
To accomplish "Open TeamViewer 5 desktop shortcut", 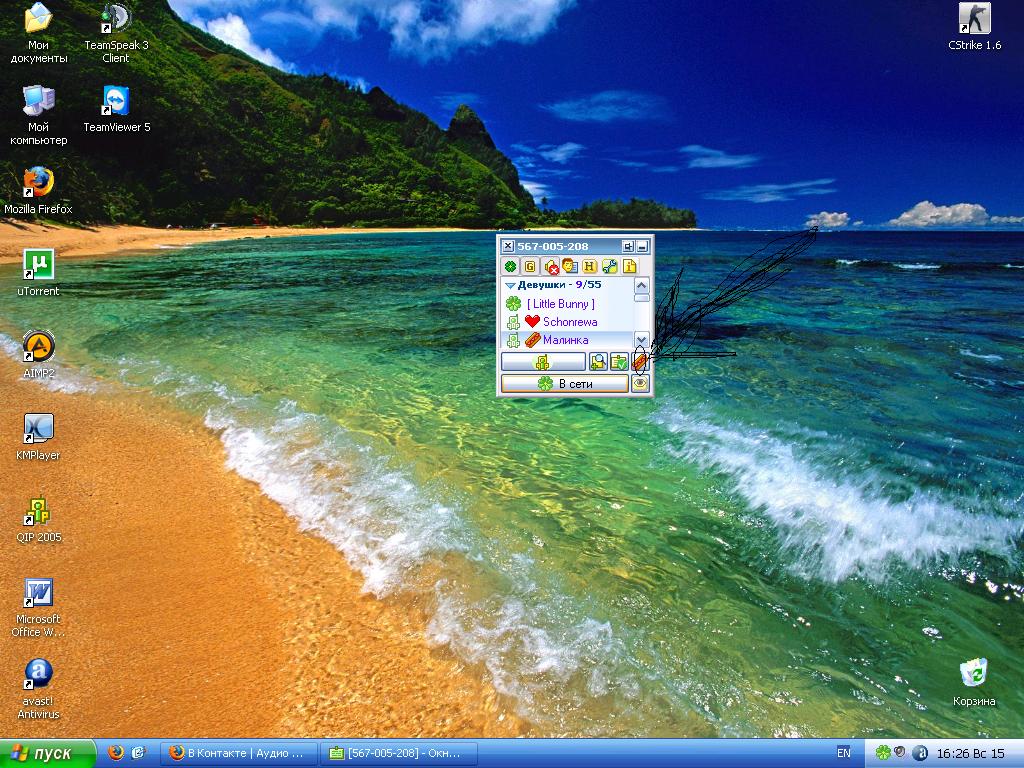I will click(x=116, y=110).
